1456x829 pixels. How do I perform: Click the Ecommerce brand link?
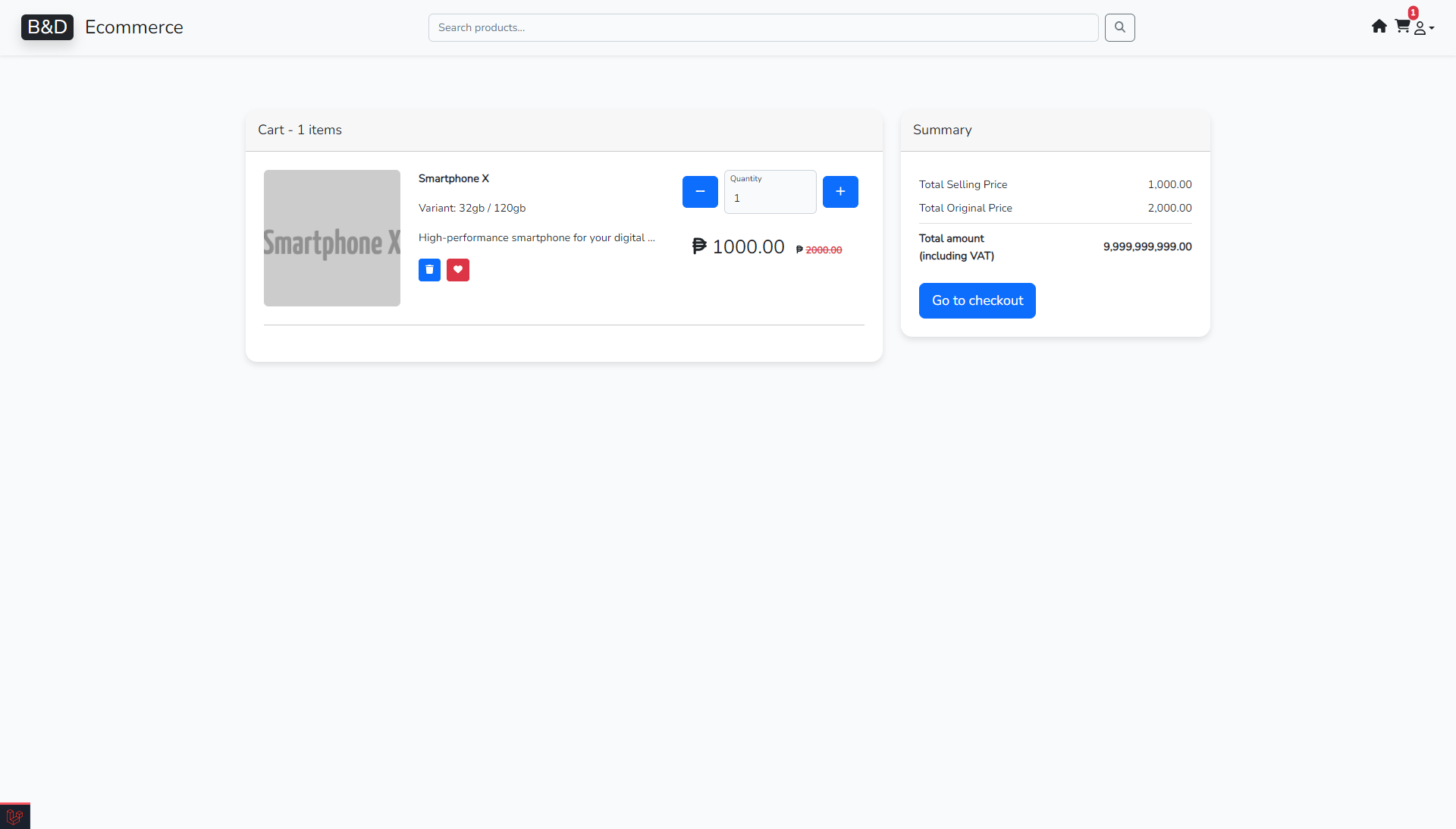134,27
